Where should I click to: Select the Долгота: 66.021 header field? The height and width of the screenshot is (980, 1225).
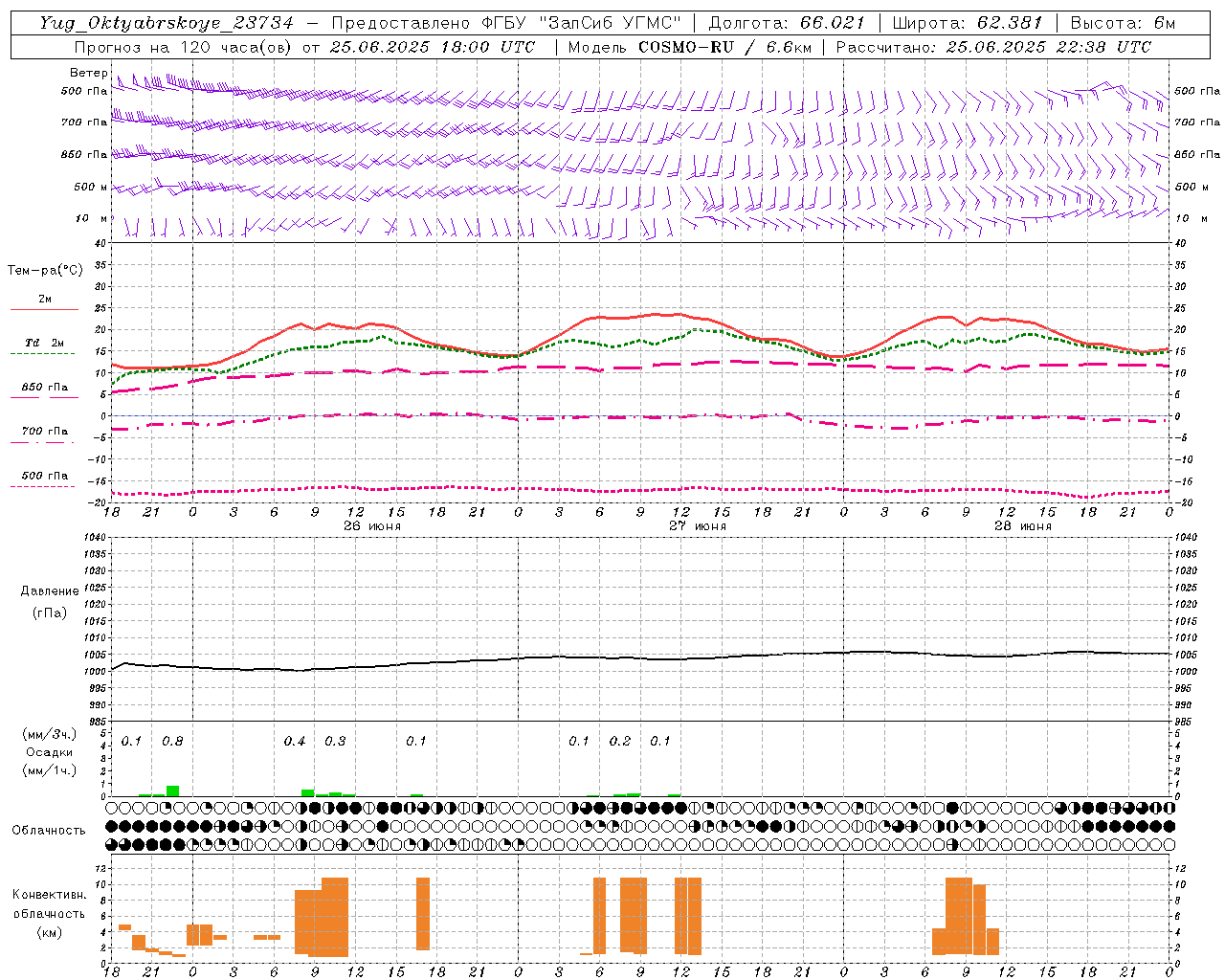point(787,23)
